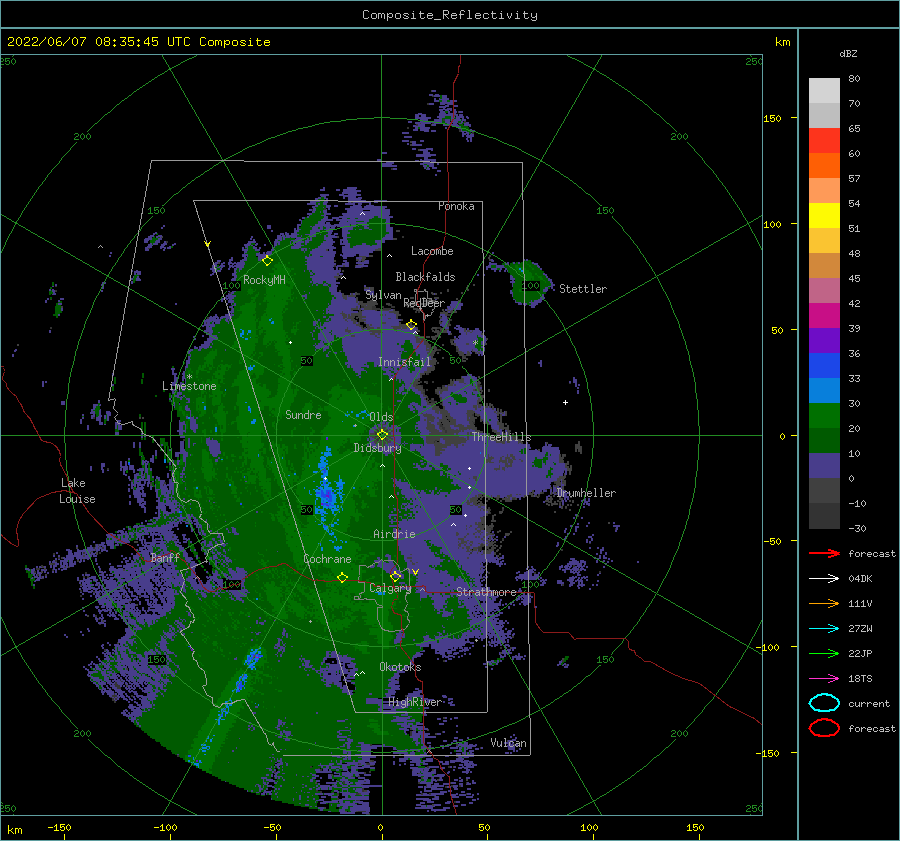This screenshot has width=900, height=841.
Task: Click the Okotoks town label
Action: pos(400,667)
